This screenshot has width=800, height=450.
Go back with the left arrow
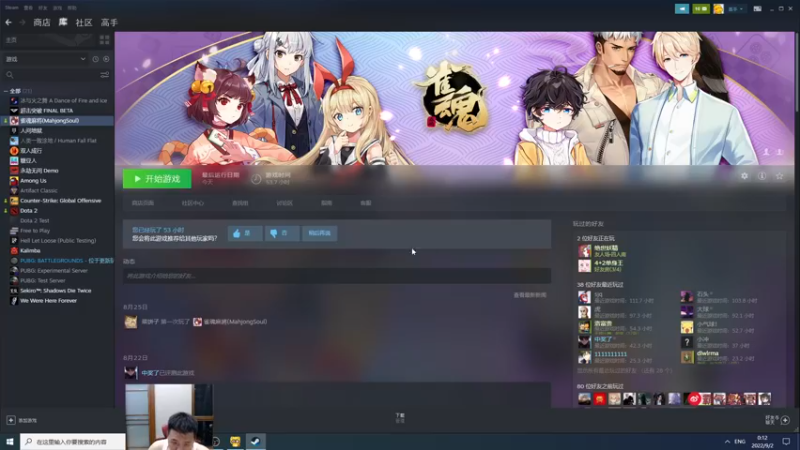[x=8, y=22]
